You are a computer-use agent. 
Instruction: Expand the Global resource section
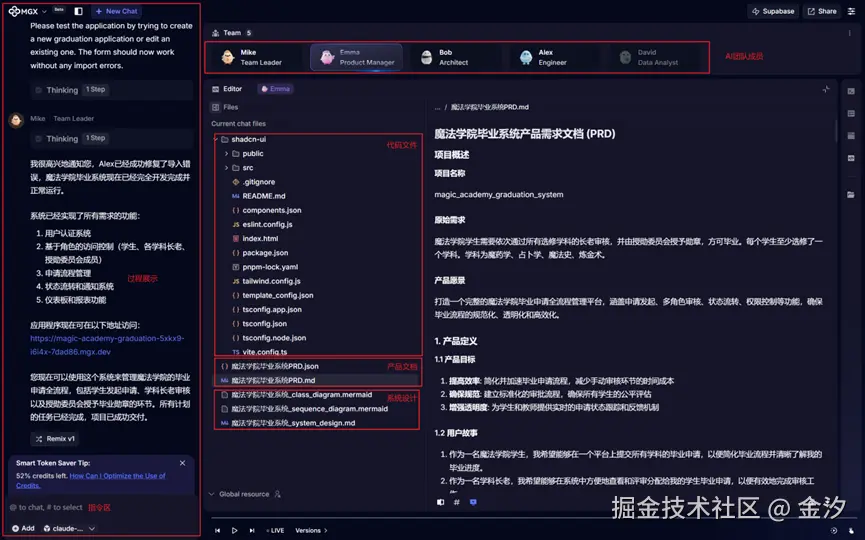(244, 494)
